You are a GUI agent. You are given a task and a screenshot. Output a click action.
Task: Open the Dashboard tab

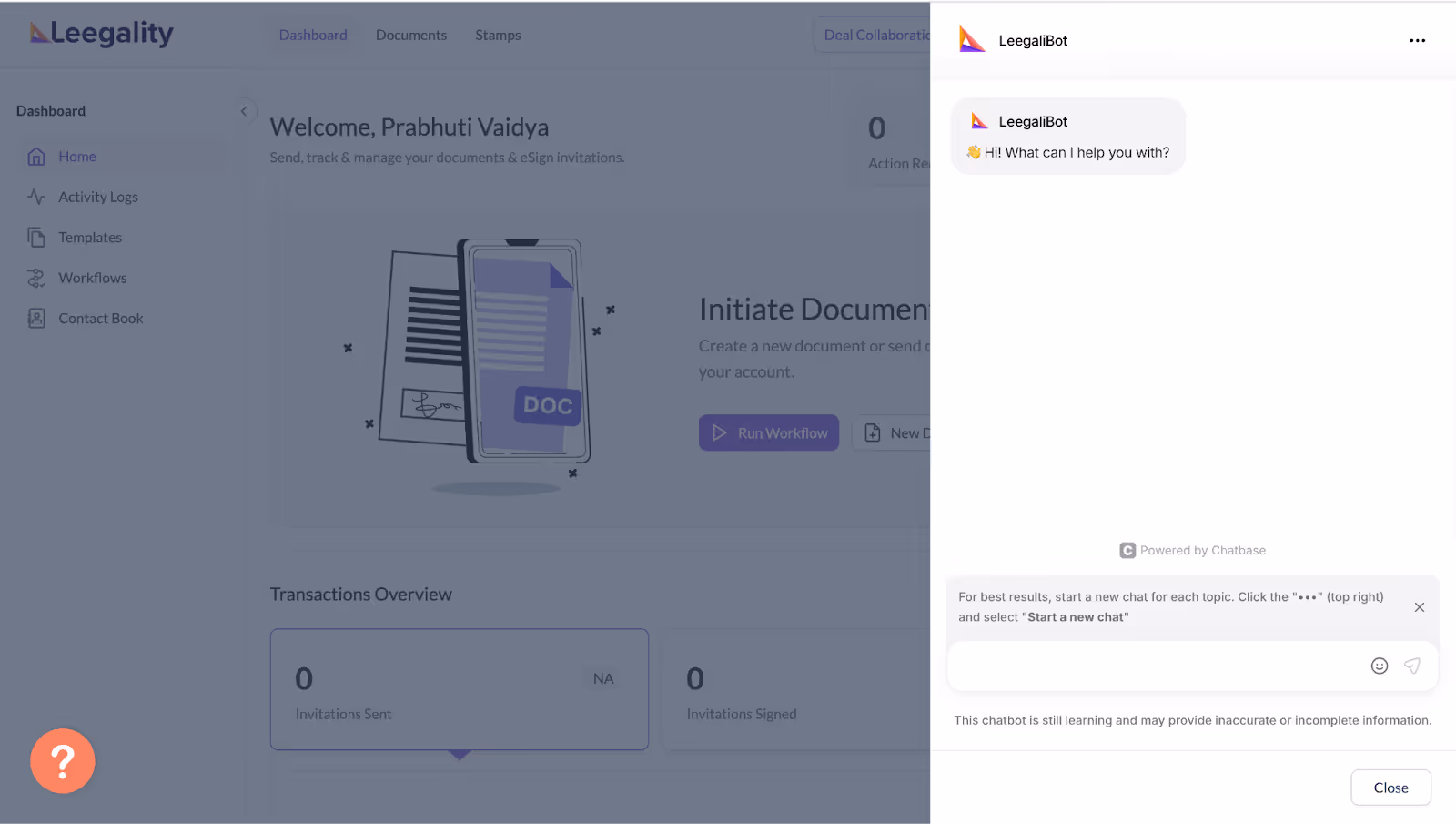(x=313, y=35)
